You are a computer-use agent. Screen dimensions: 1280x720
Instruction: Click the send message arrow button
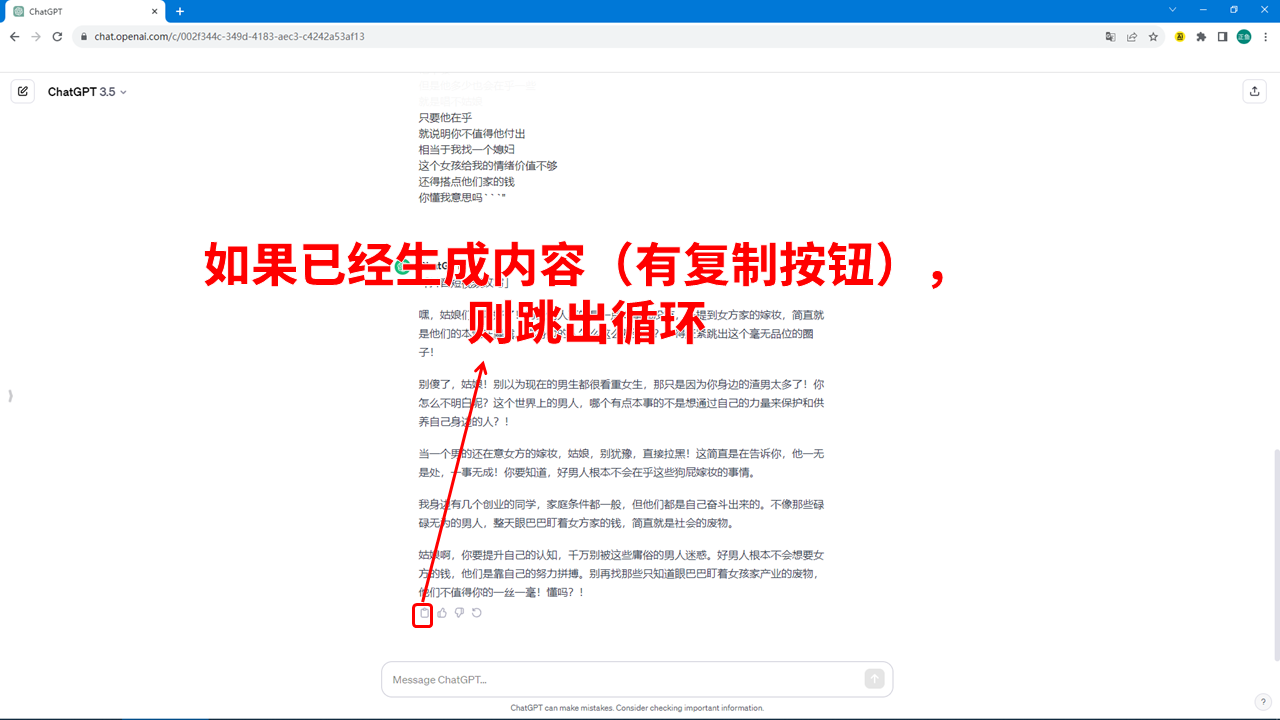[875, 679]
